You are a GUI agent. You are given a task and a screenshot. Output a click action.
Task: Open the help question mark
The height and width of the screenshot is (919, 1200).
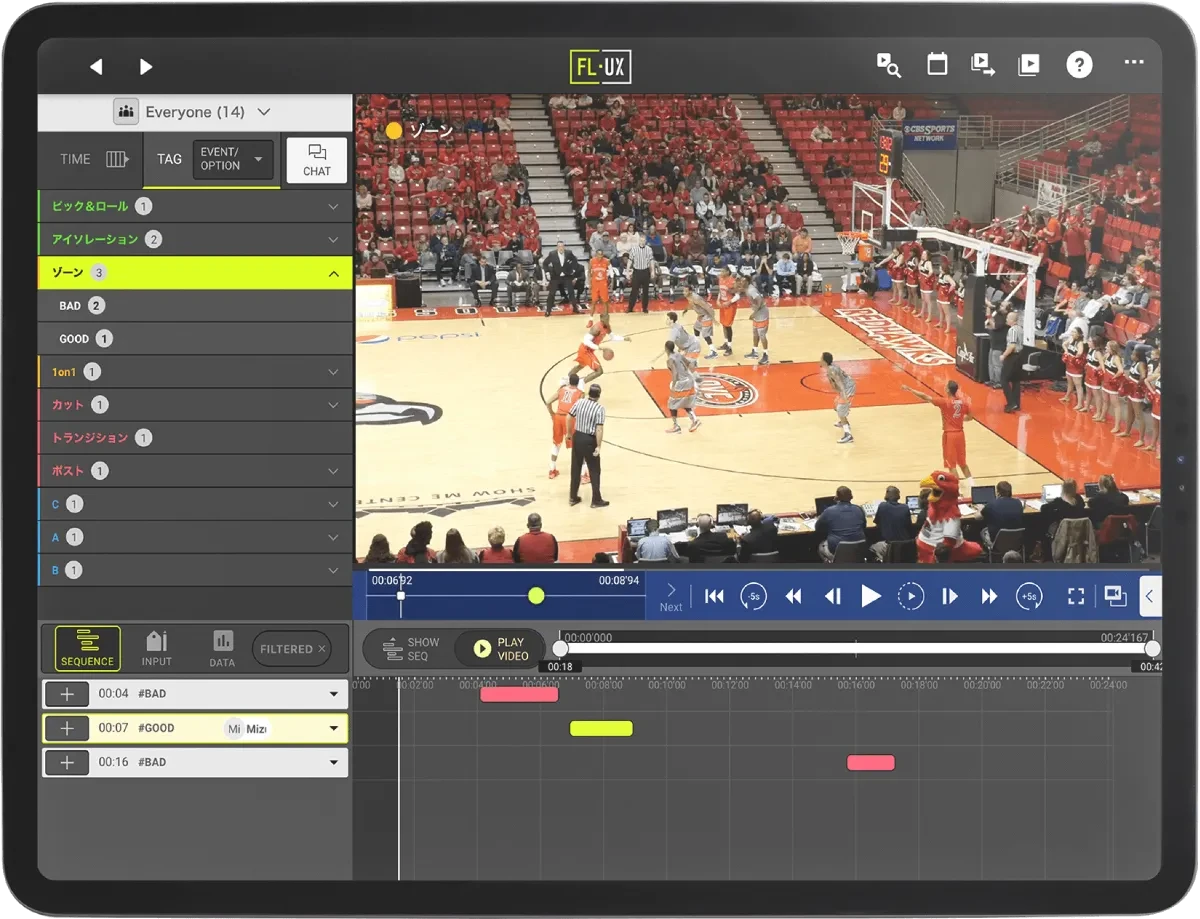1079,65
